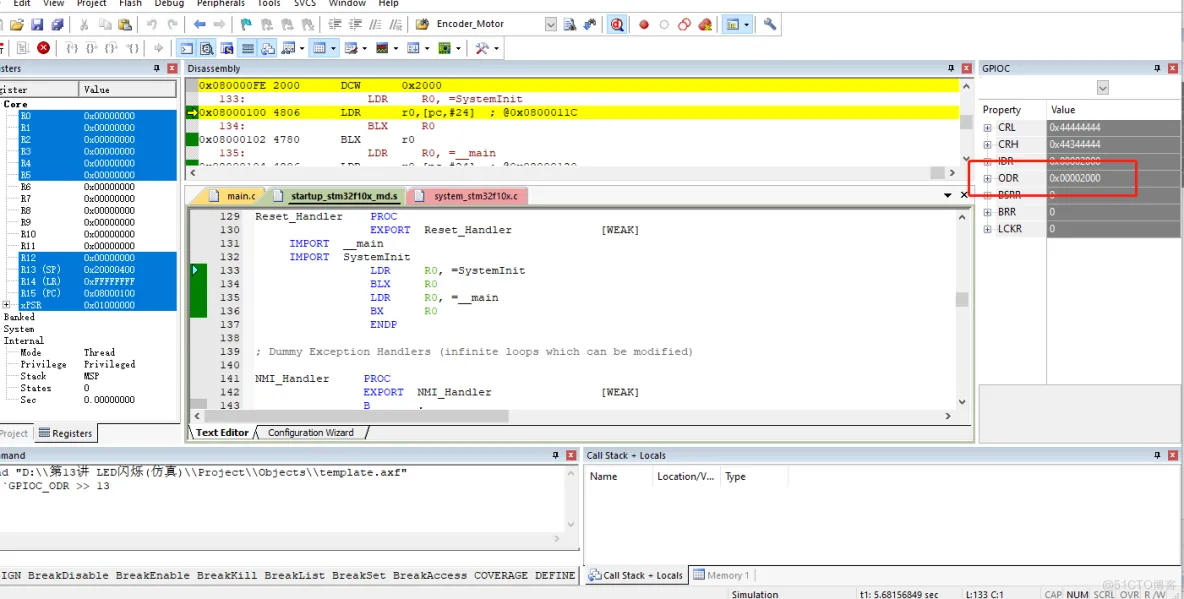
Task: Kill all breakpoints using the toolbar icon
Action: (x=705, y=24)
